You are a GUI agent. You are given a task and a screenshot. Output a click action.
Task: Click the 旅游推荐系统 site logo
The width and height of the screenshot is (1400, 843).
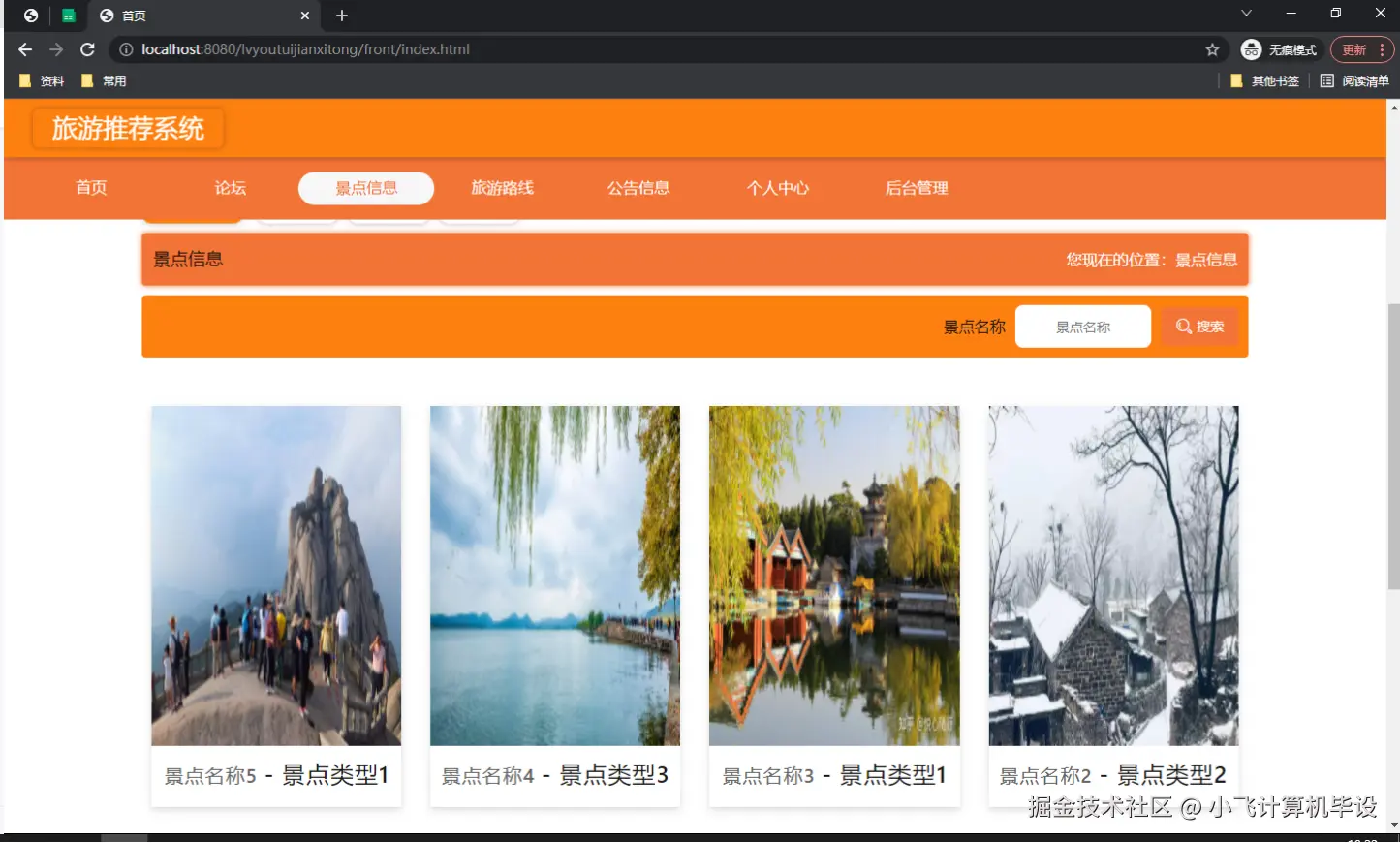[127, 127]
